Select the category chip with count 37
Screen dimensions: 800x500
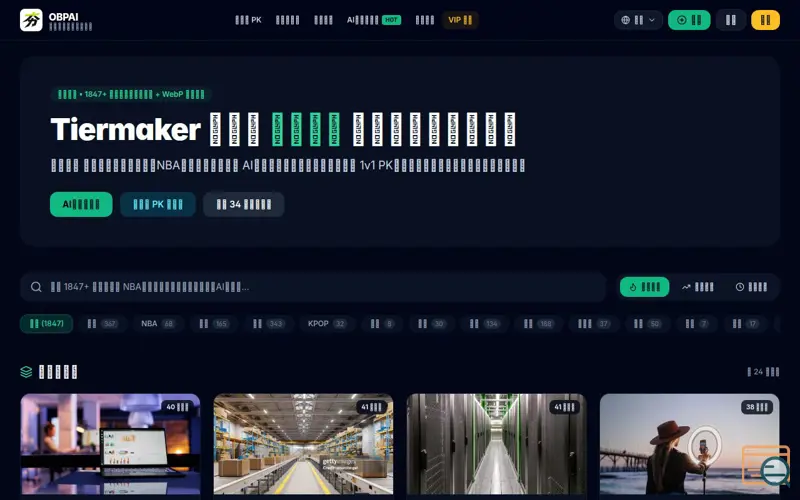pyautogui.click(x=594, y=323)
